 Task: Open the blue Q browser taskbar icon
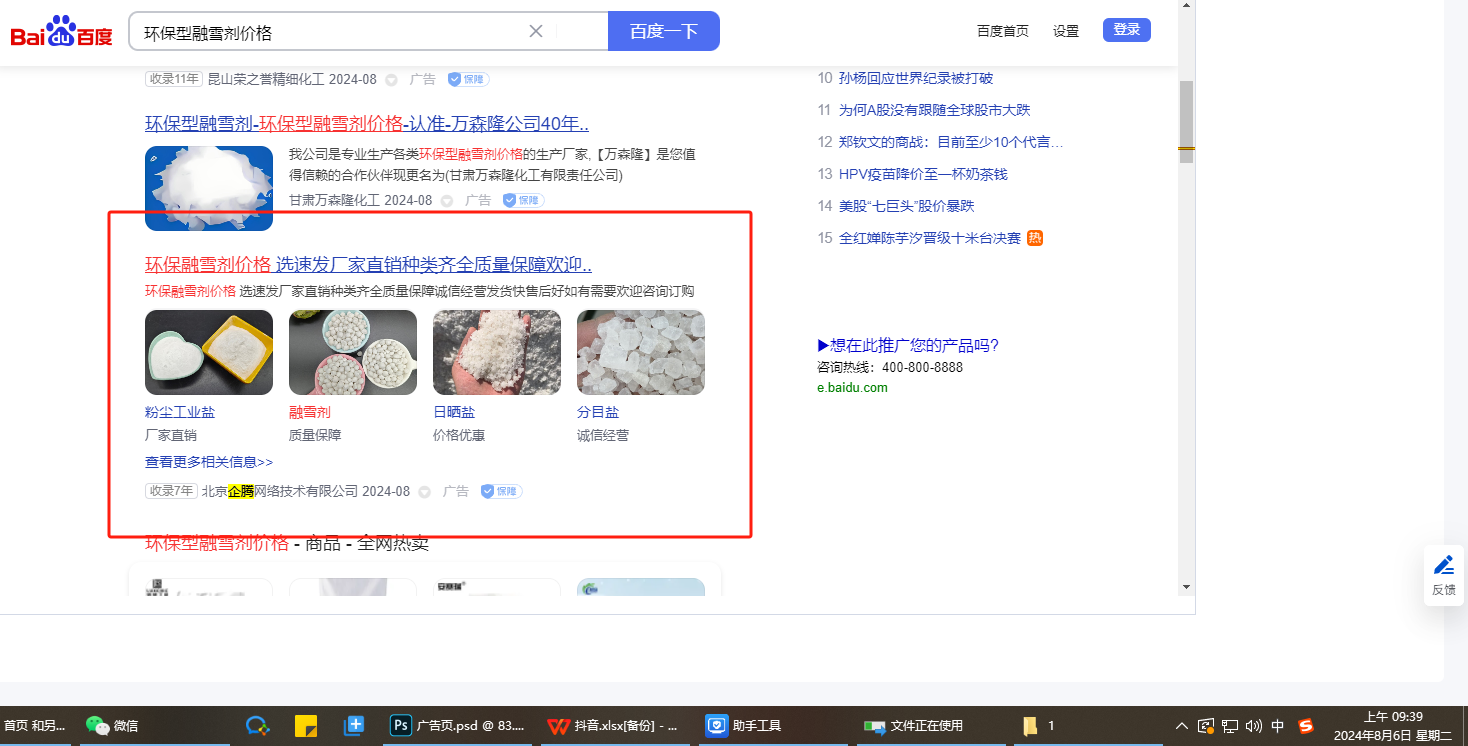pos(258,726)
